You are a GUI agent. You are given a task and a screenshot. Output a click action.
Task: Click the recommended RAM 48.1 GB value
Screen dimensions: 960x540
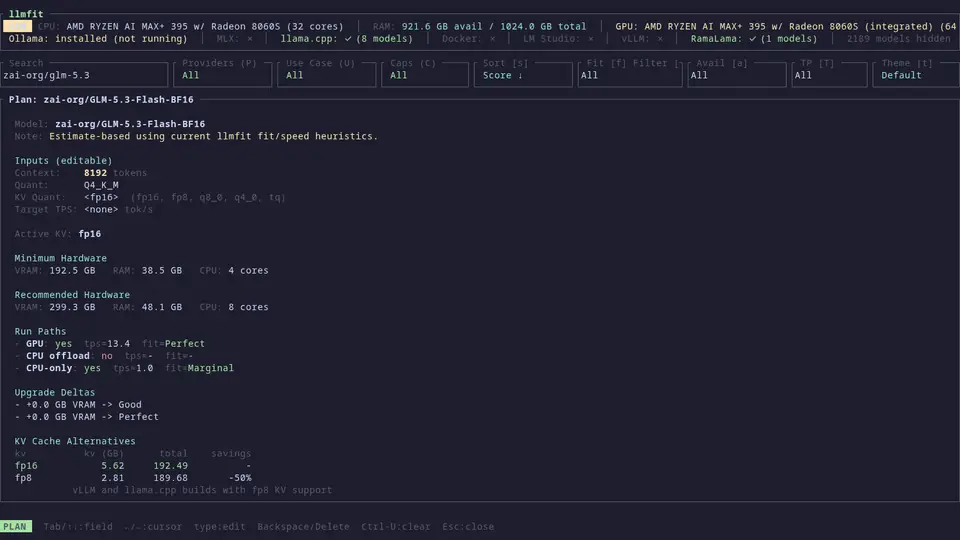click(x=162, y=307)
